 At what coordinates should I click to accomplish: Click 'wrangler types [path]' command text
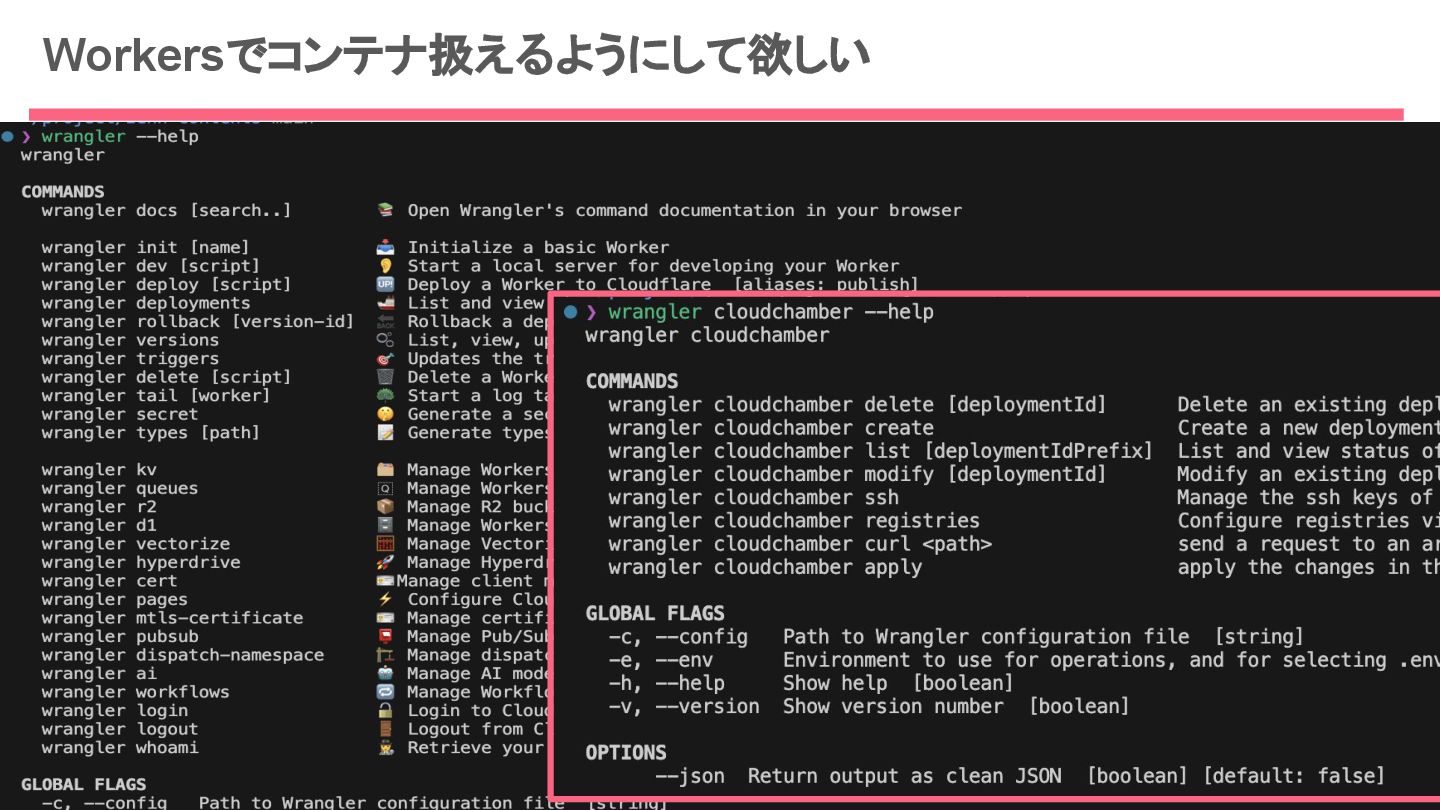coord(150,433)
